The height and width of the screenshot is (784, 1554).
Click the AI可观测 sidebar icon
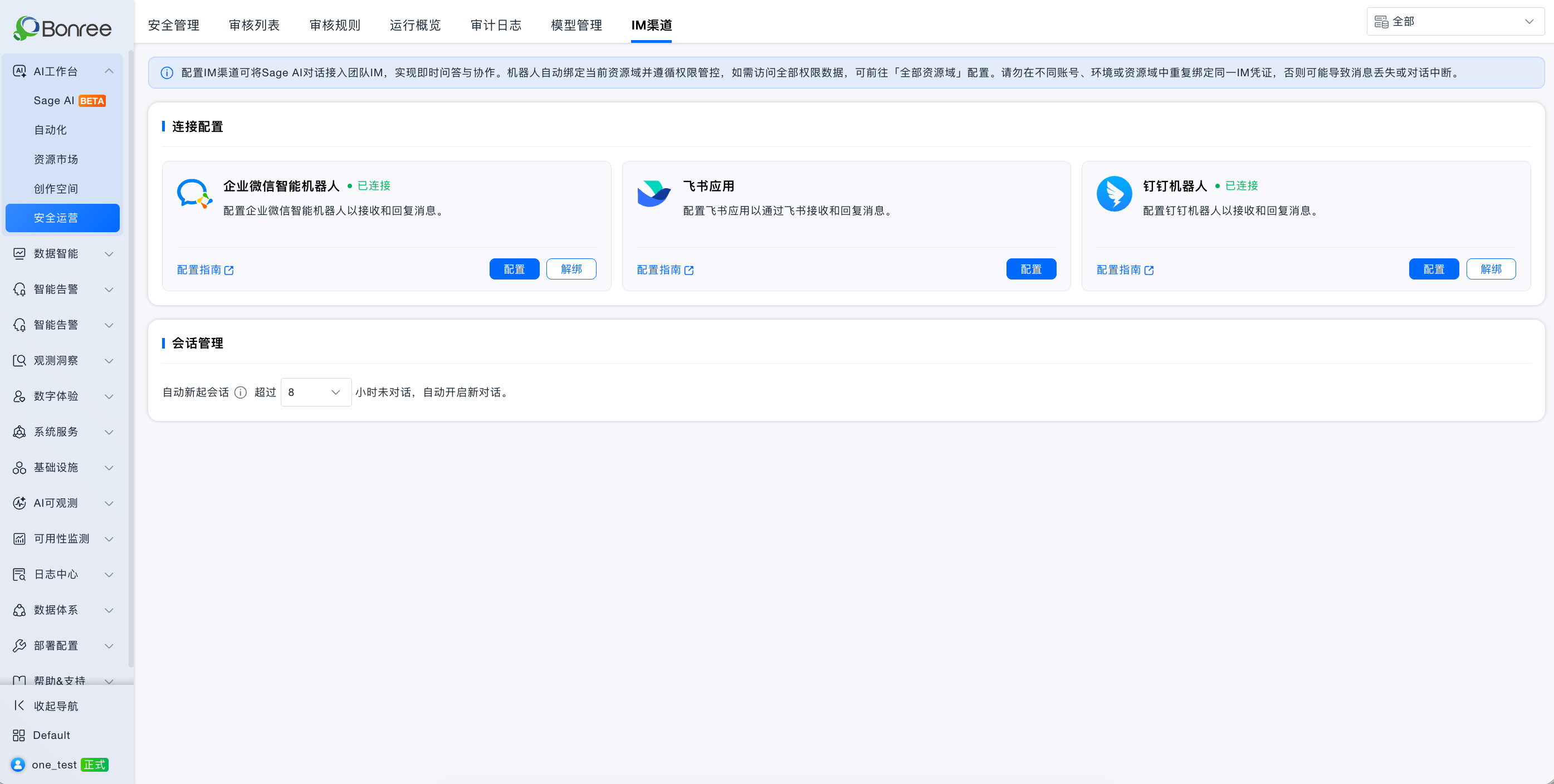pyautogui.click(x=19, y=503)
